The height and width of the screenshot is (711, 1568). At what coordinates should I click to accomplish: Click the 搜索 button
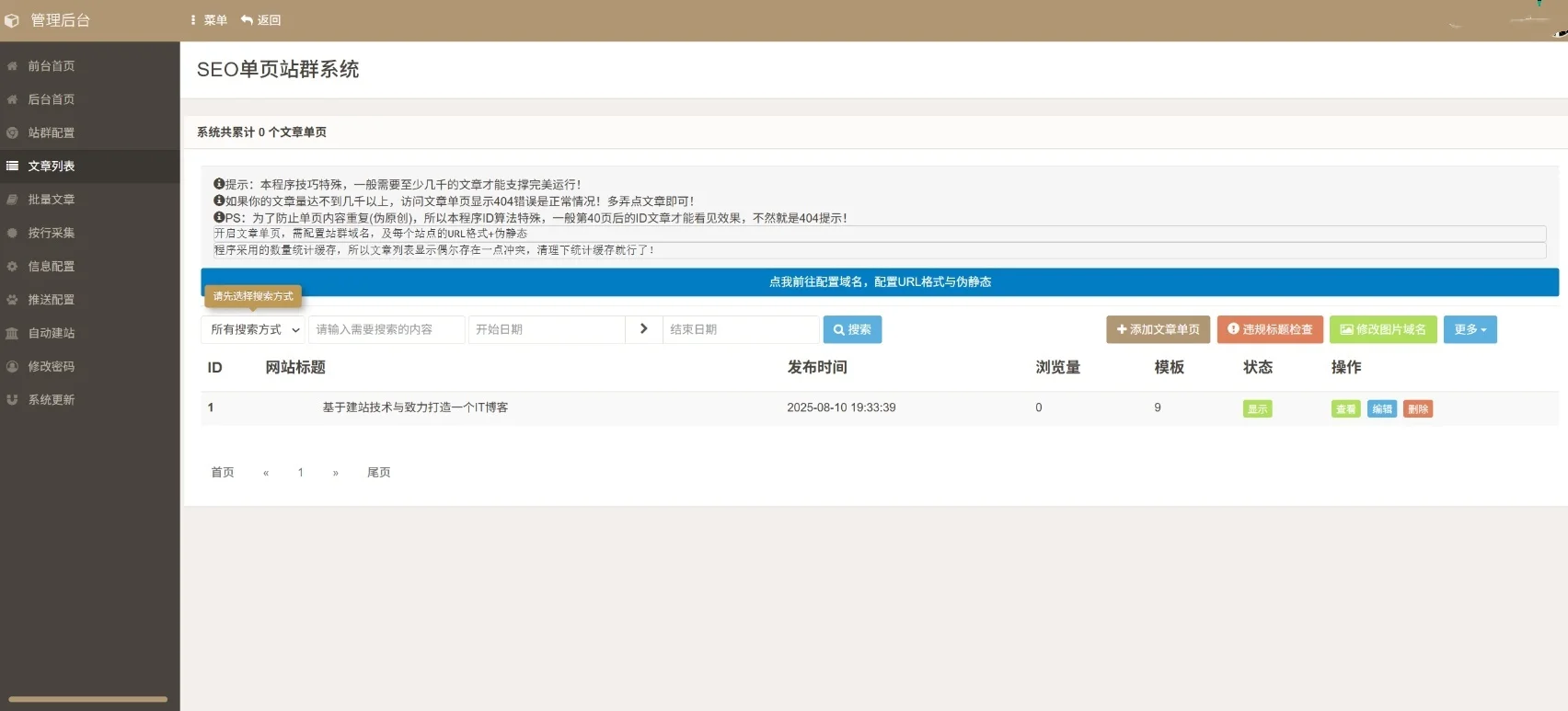[x=852, y=329]
